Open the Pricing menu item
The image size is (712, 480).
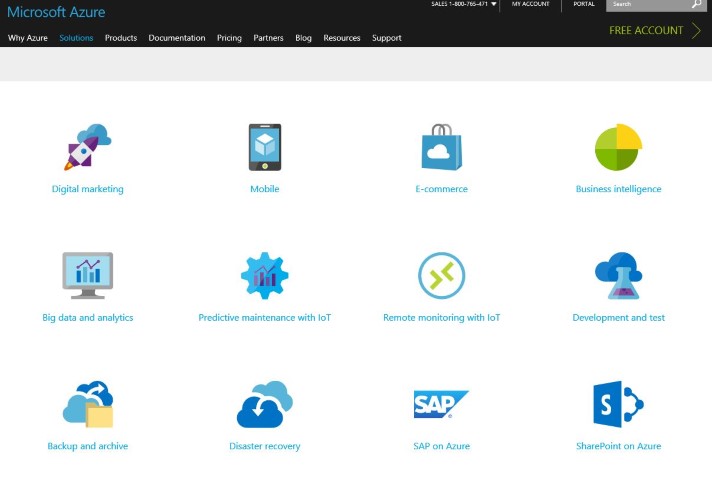tap(229, 38)
